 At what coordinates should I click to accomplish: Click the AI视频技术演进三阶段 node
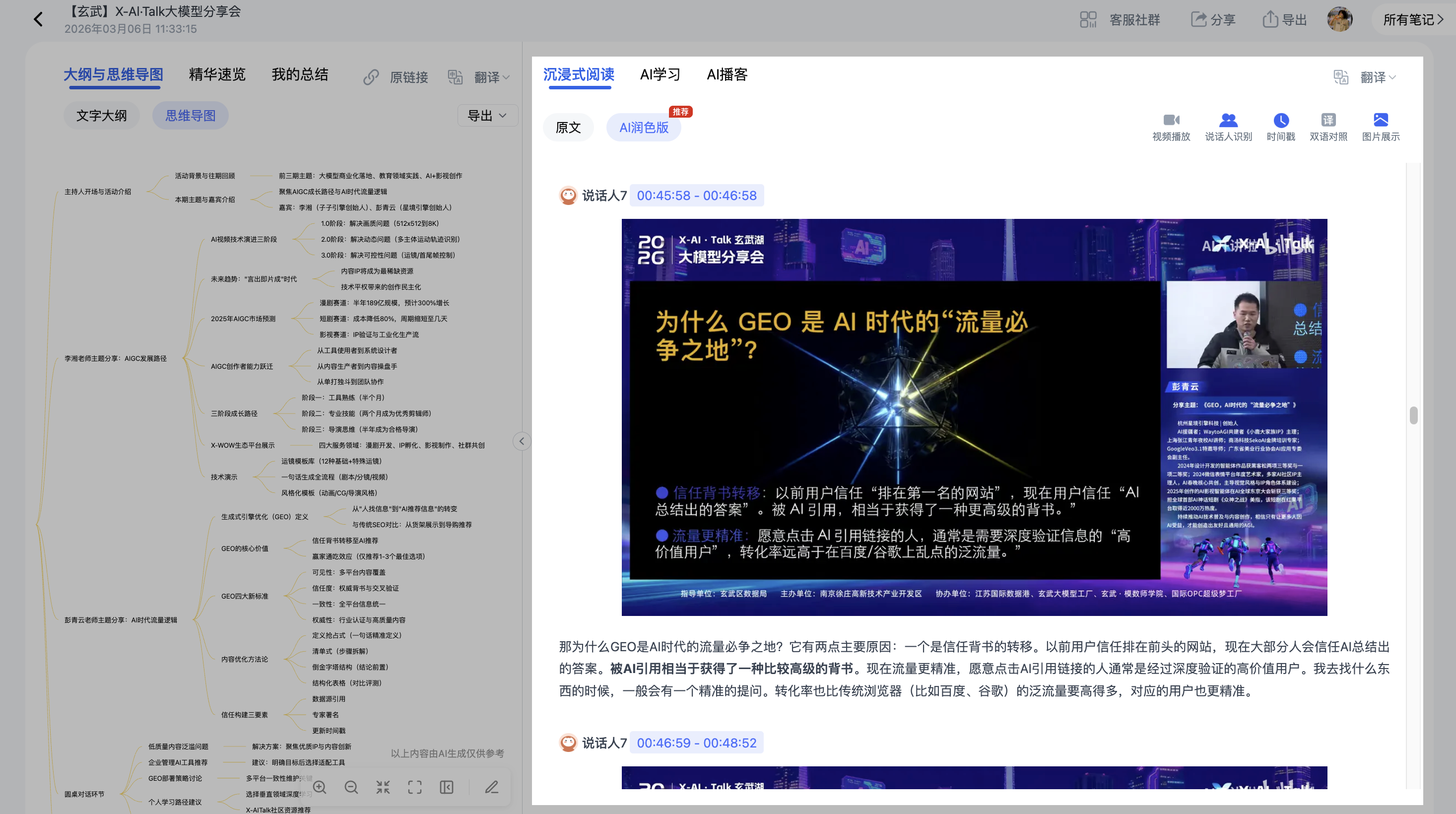pos(244,240)
